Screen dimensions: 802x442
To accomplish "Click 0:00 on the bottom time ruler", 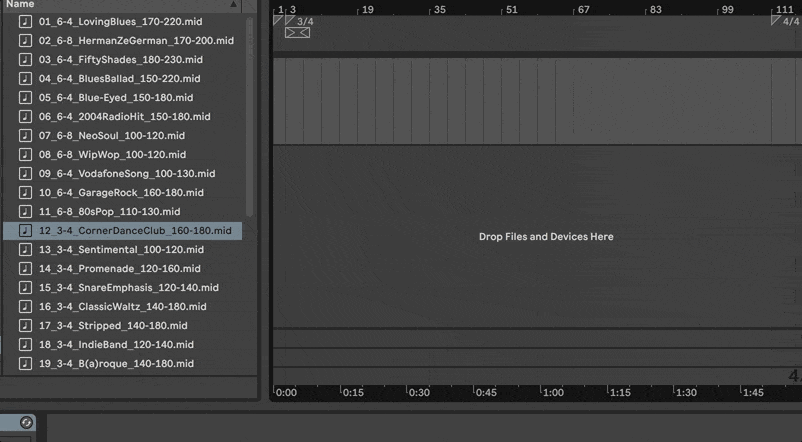I will (x=286, y=393).
